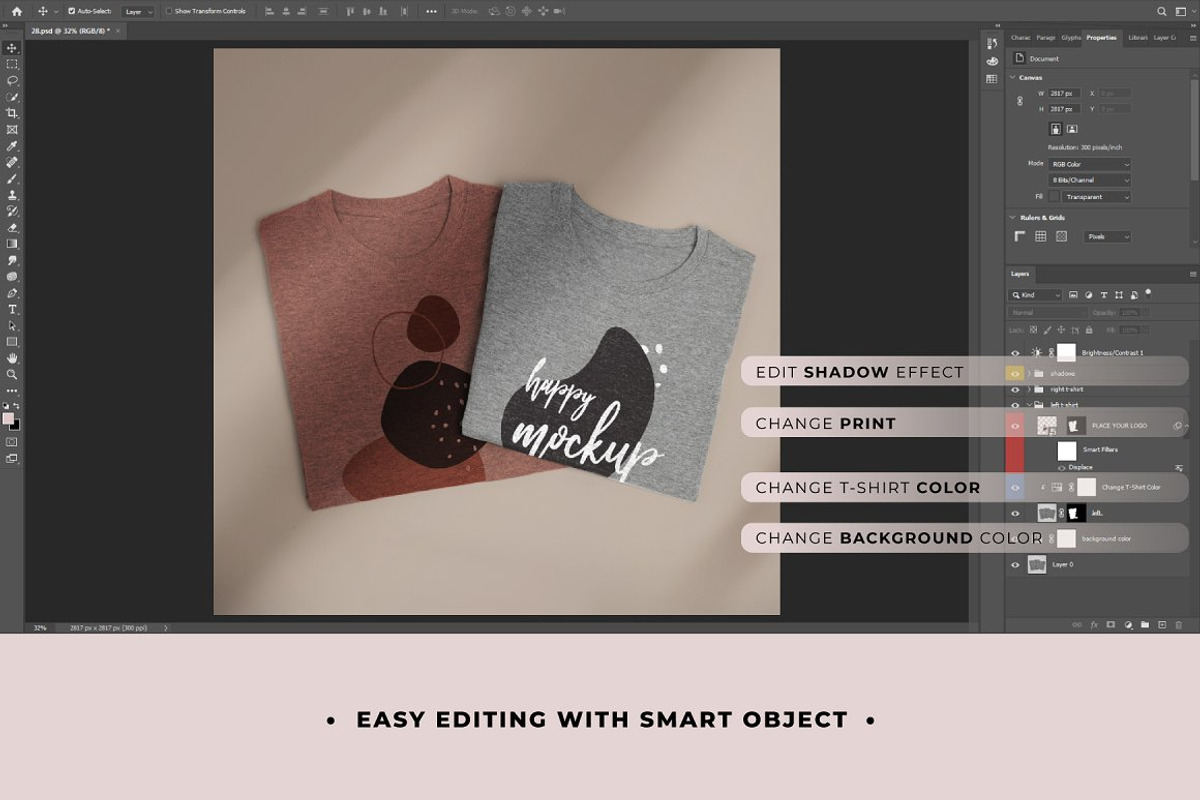Click the canvas width input field
The width and height of the screenshot is (1200, 800).
1064,93
